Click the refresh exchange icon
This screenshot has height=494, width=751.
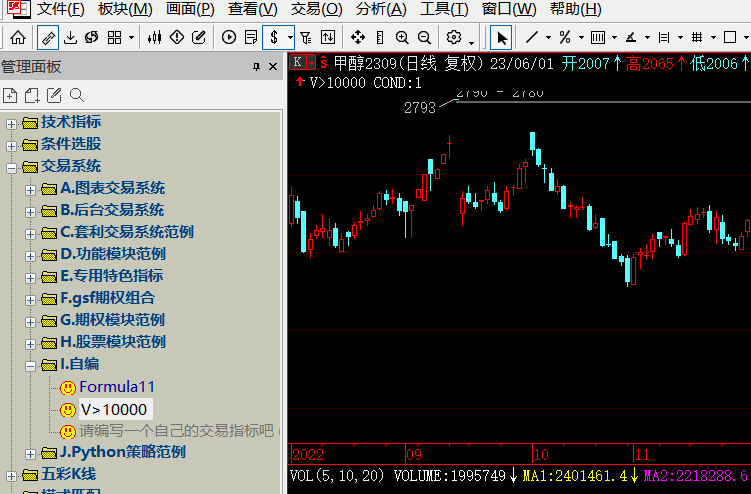[x=91, y=37]
